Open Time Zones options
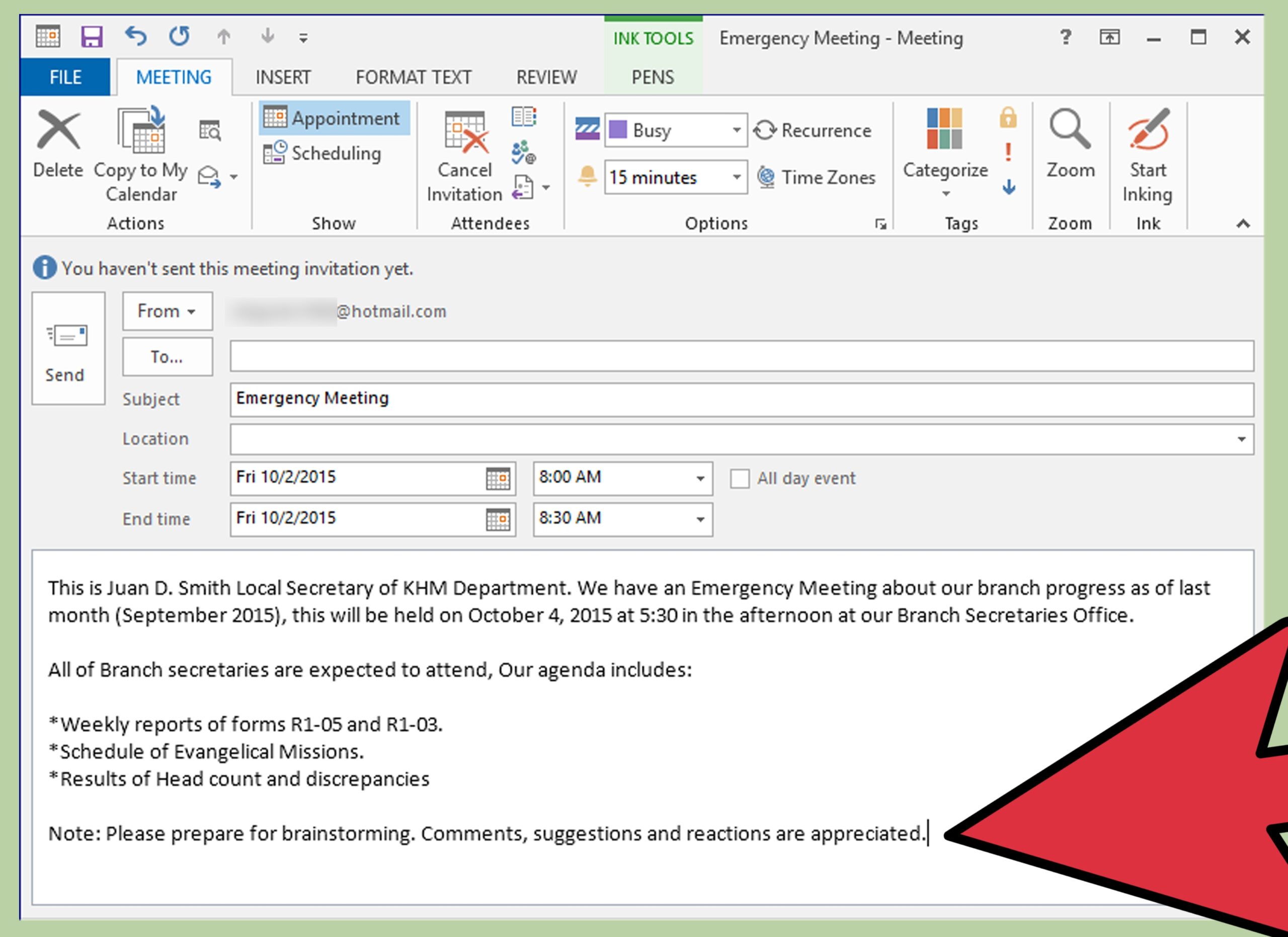The height and width of the screenshot is (937, 1288). 818,177
